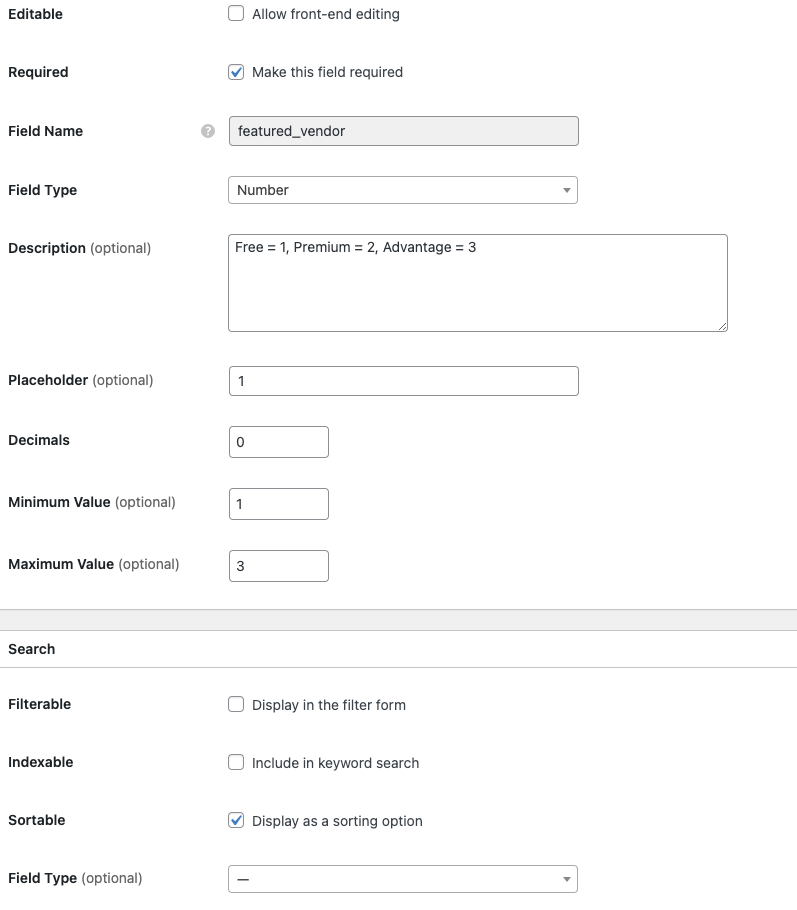Click the 'Make this field required' label text
The image size is (797, 910).
click(327, 72)
